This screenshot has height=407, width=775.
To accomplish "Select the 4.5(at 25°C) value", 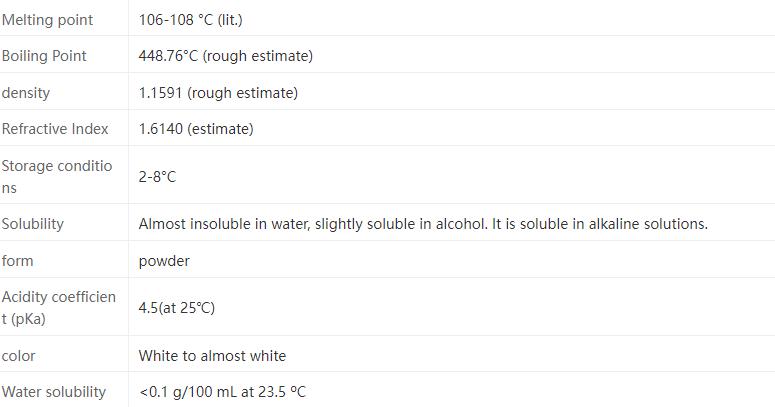I will pyautogui.click(x=176, y=308).
